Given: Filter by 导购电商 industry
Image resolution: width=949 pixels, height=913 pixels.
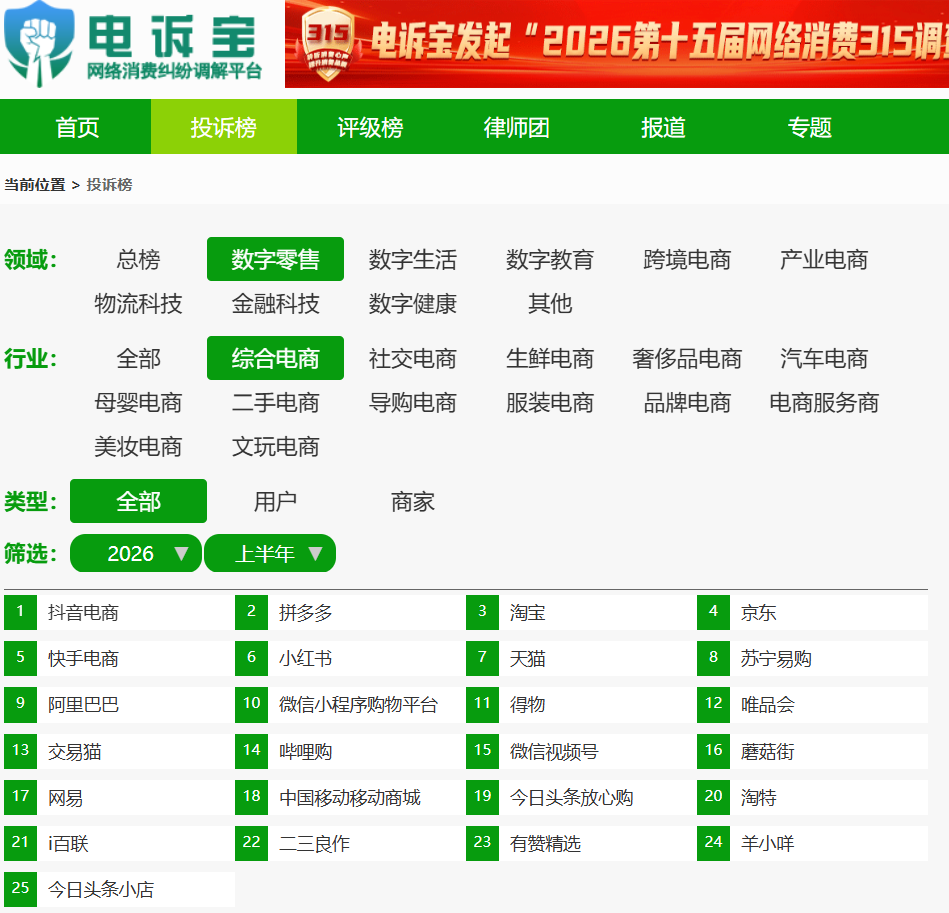Looking at the screenshot, I should click(x=413, y=403).
